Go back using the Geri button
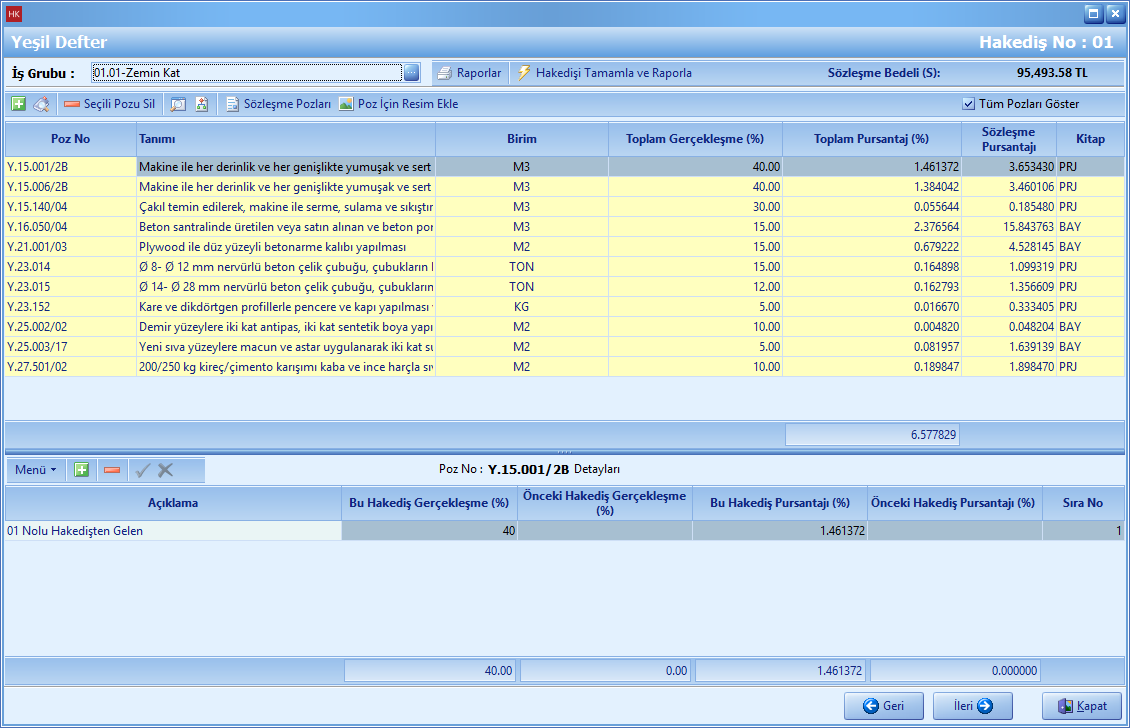This screenshot has width=1130, height=728. pyautogui.click(x=883, y=706)
